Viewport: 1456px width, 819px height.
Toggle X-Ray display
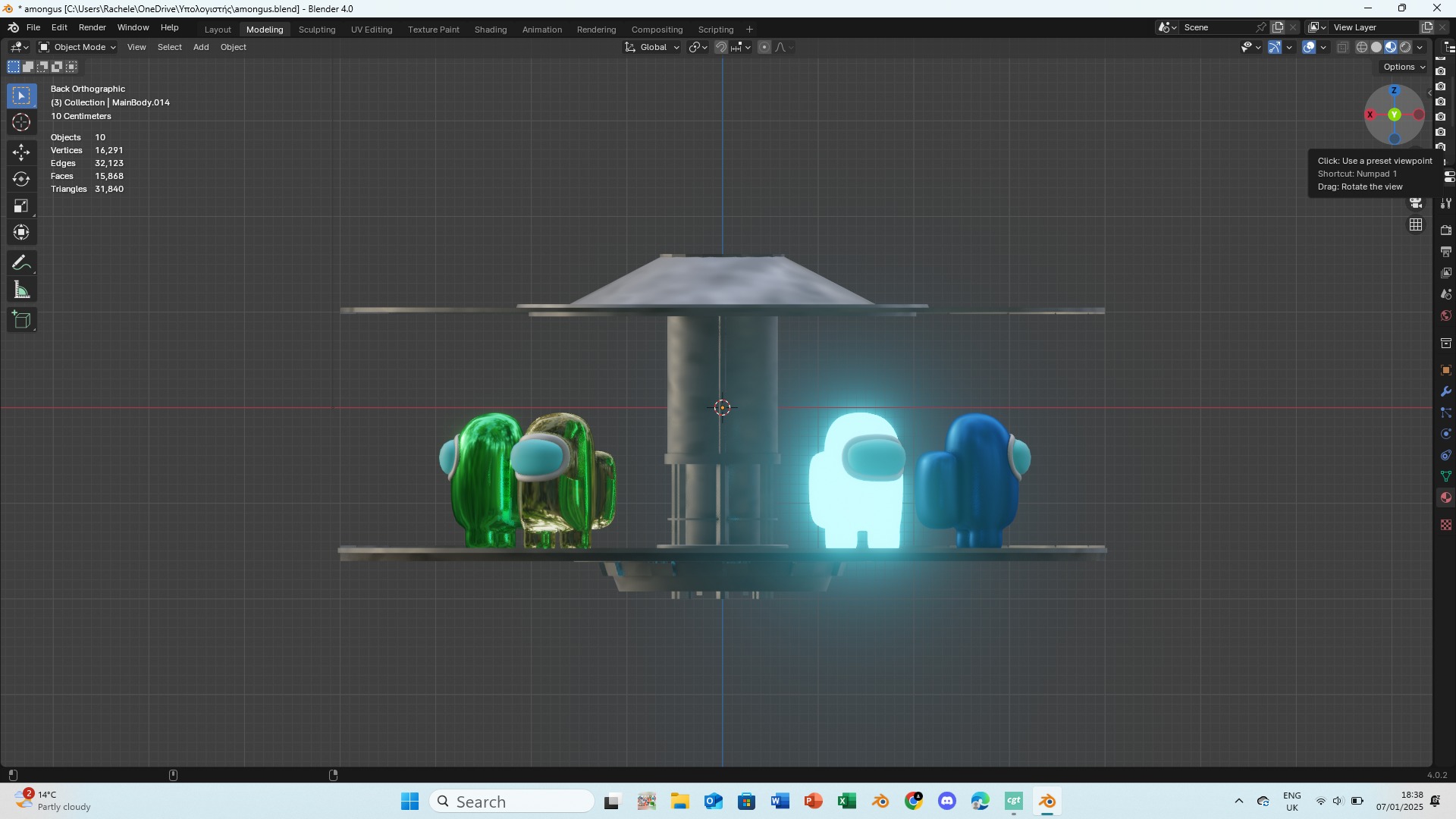point(1342,47)
